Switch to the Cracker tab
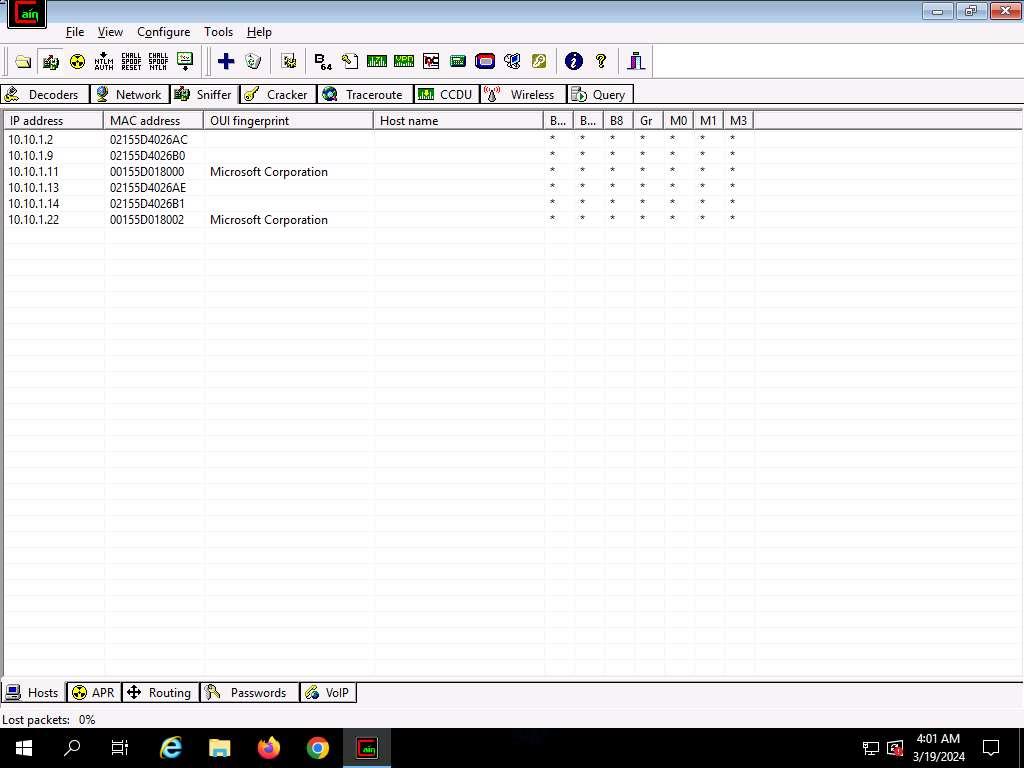1024x768 pixels. click(277, 95)
